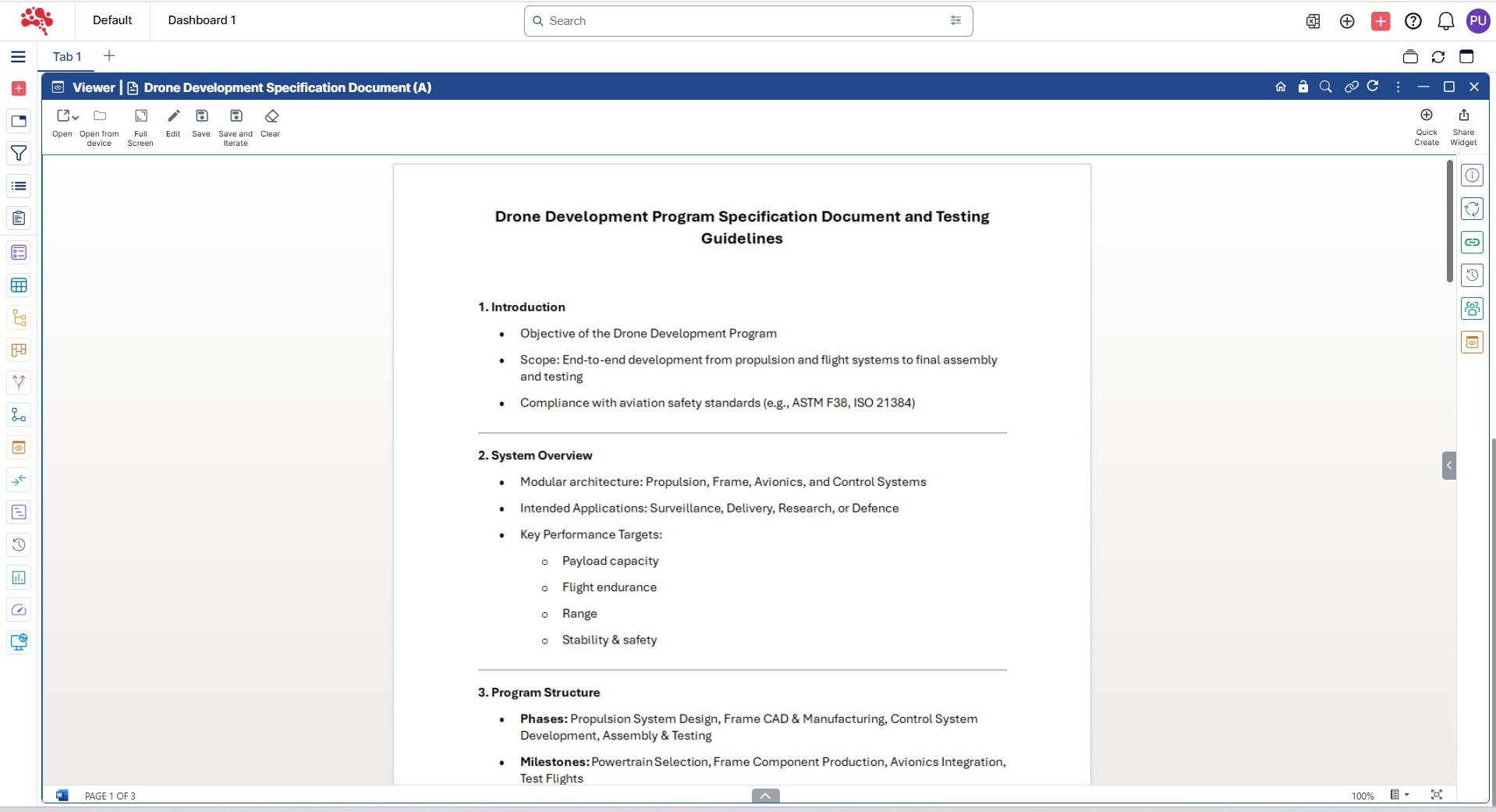
Task: Open document in Full Screen
Action: pyautogui.click(x=140, y=117)
